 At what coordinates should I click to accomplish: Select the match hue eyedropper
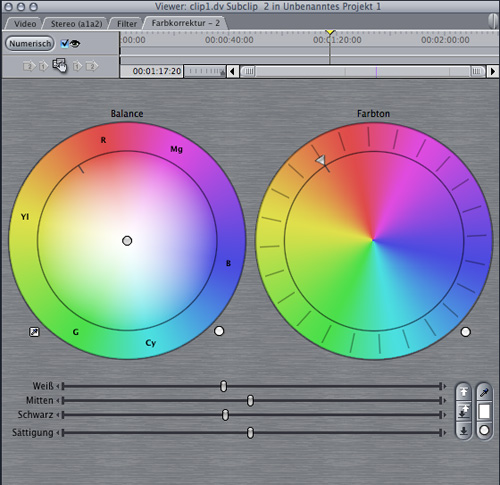(484, 393)
